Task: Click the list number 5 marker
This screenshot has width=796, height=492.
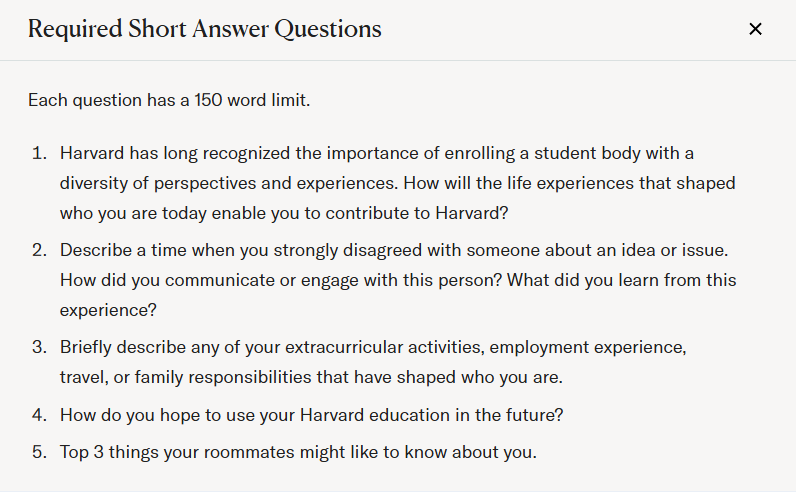Action: 39,452
